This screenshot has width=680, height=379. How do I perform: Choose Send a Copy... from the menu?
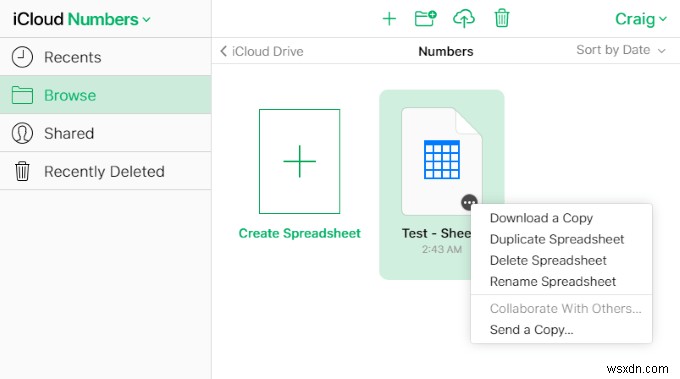coord(532,330)
